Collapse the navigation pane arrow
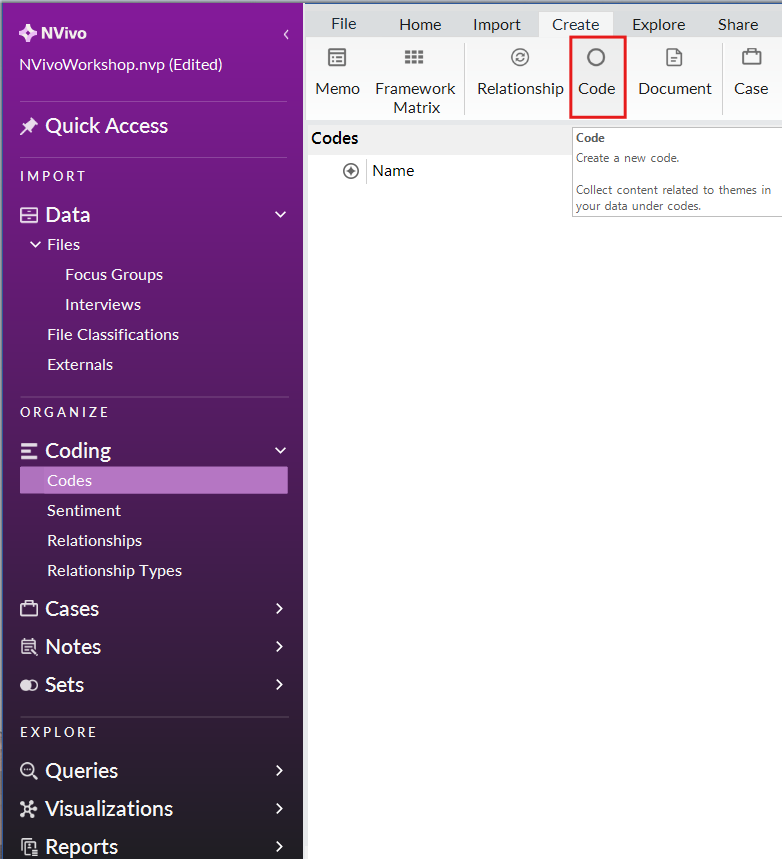 (x=286, y=35)
